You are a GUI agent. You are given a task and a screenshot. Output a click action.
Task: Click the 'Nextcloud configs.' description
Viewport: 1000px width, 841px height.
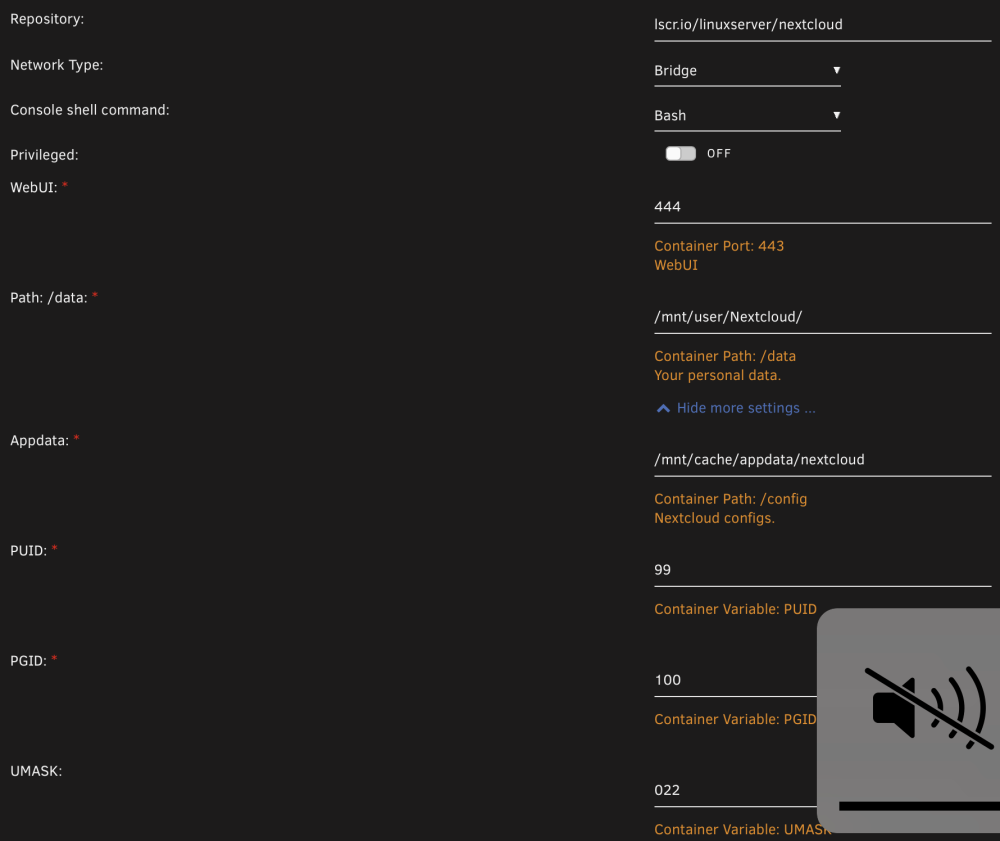[714, 518]
